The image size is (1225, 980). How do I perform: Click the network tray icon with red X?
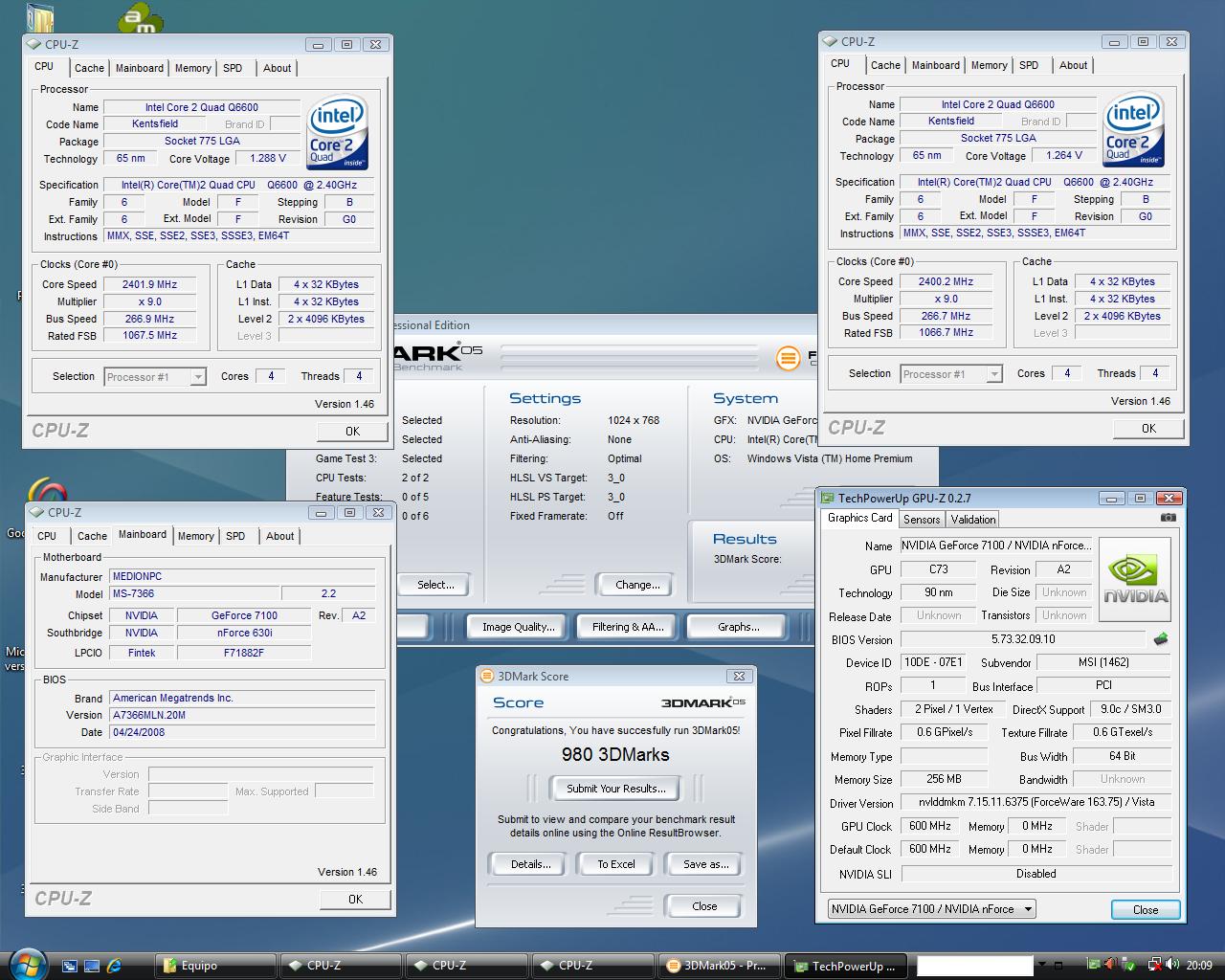coord(1154,965)
